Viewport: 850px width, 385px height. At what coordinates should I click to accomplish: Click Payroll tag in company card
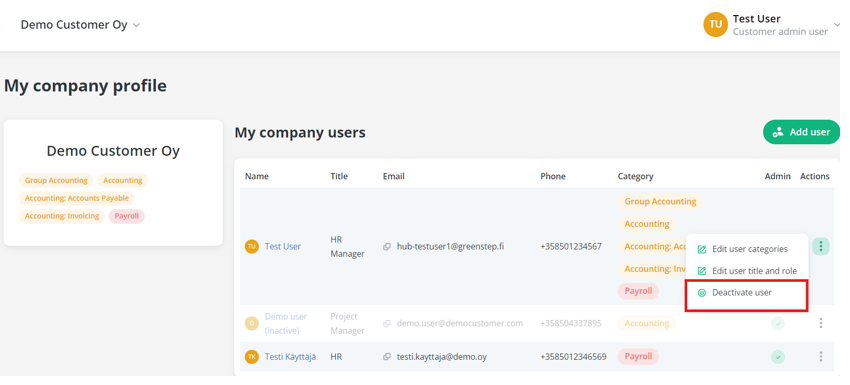126,216
